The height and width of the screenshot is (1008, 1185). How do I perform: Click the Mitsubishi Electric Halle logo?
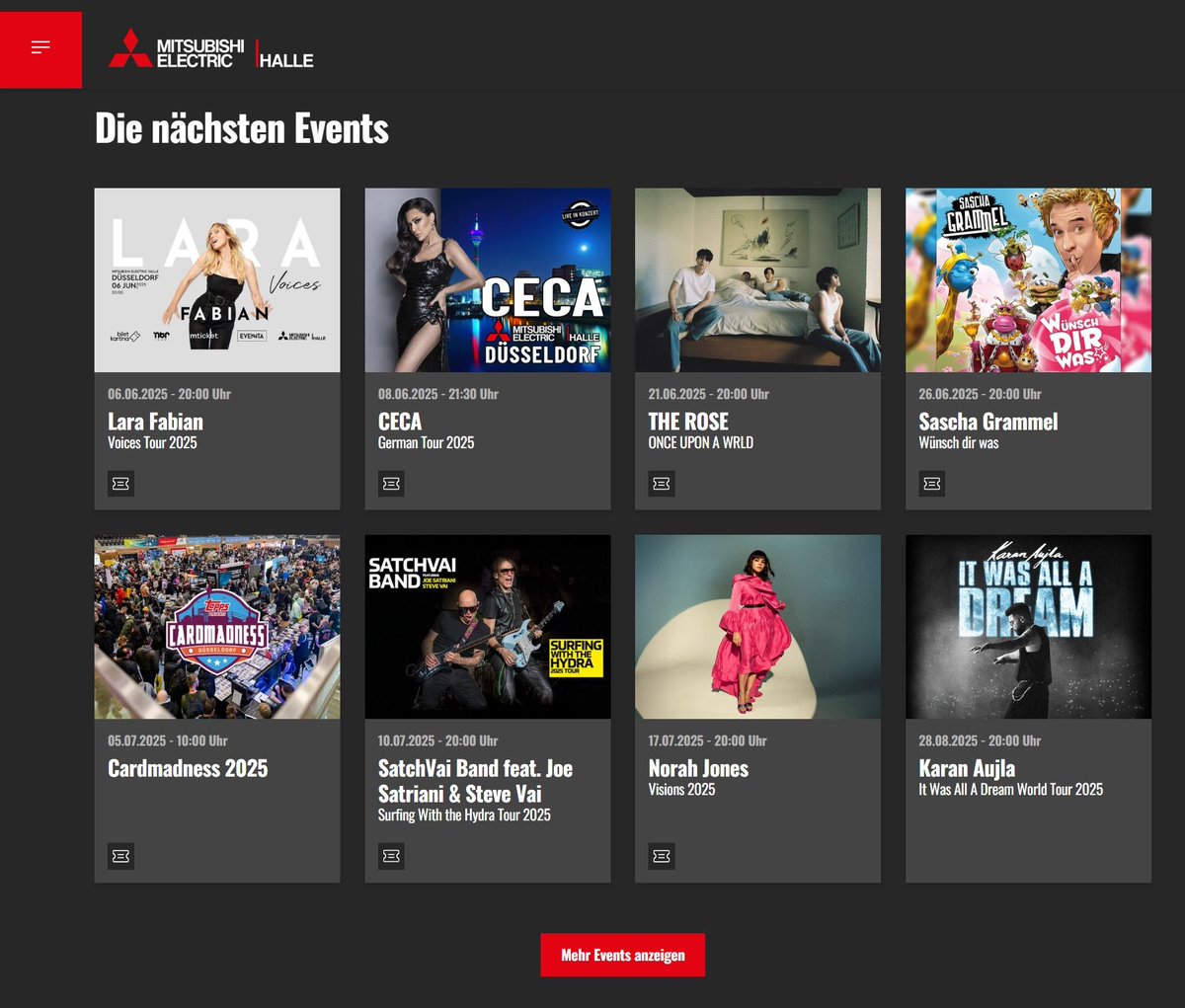pos(211,47)
